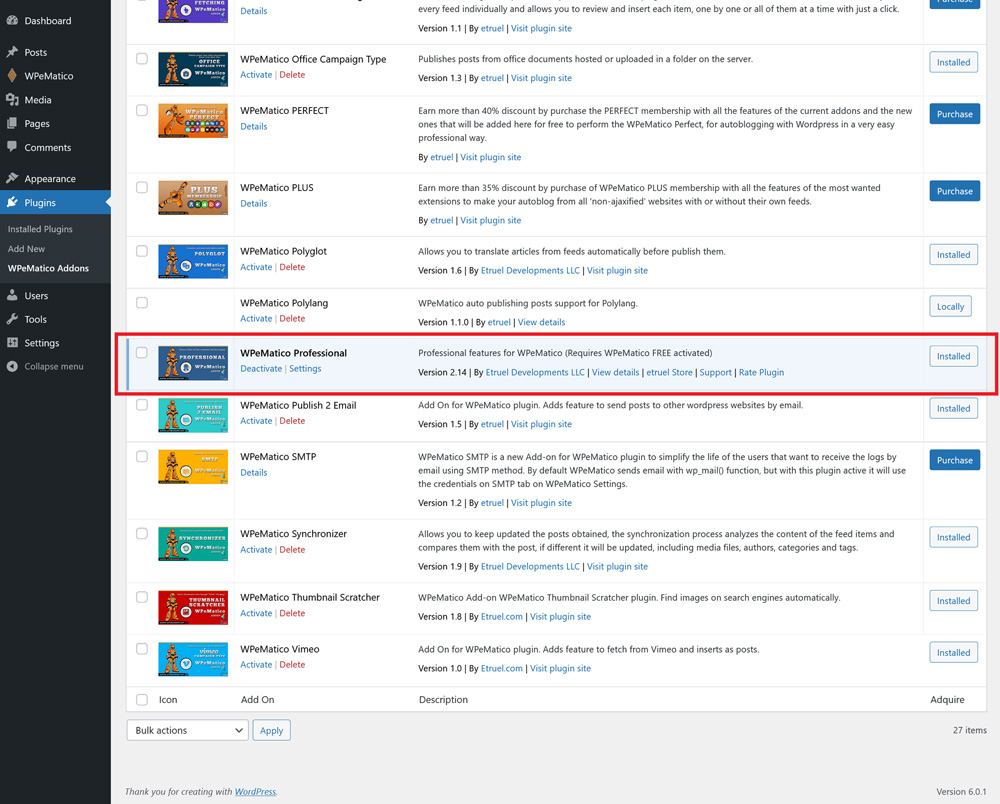Screen dimensions: 1000x804
Task: Open etruel Store link in Professional row
Action: point(669,372)
